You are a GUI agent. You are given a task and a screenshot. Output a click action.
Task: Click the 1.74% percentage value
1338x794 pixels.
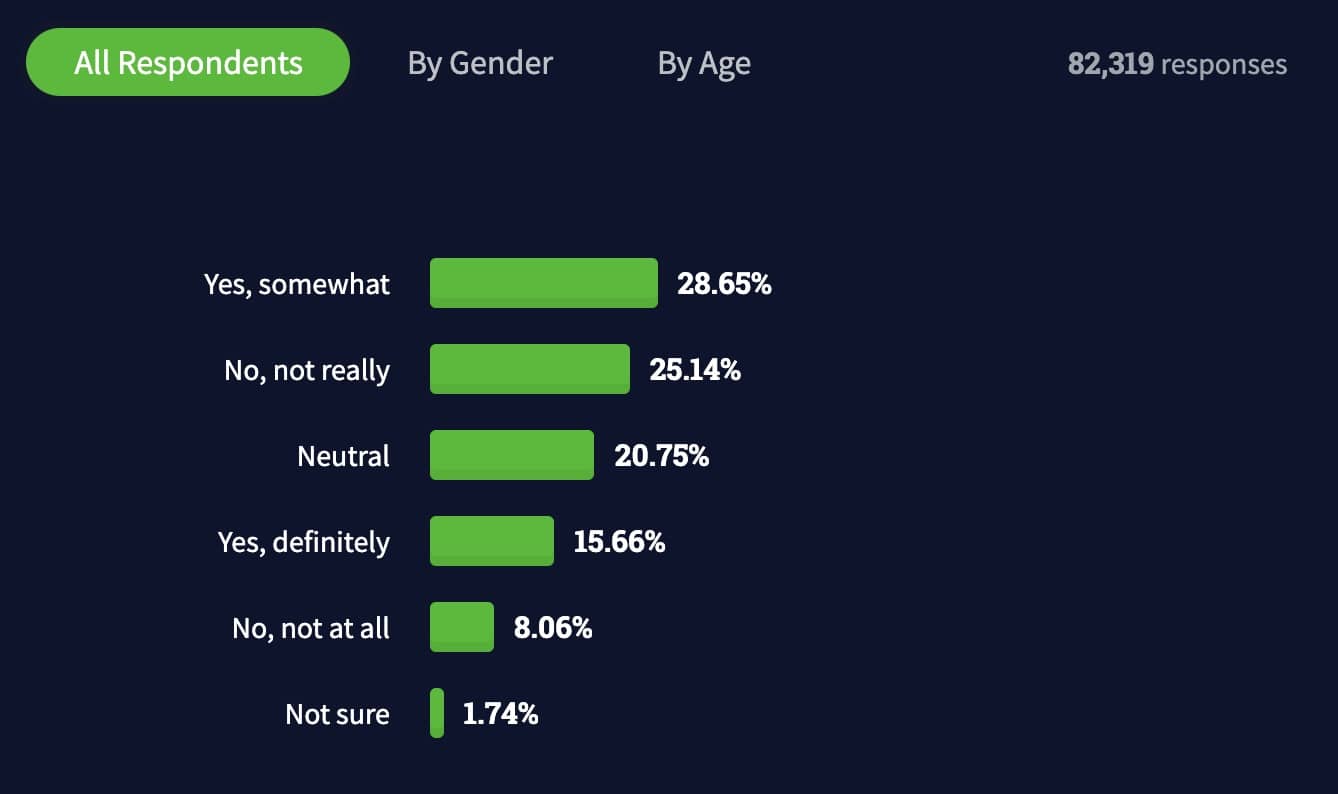[x=500, y=714]
